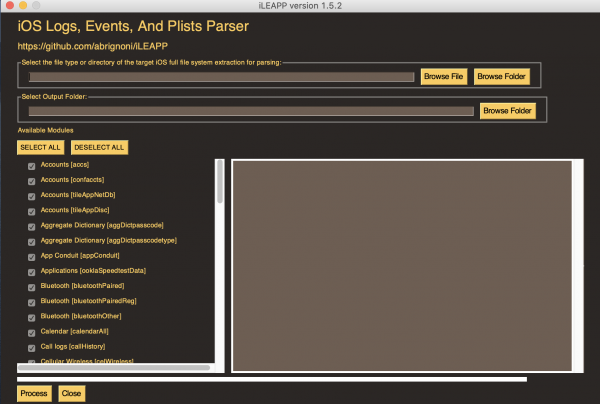The image size is (600, 404).
Task: Click inside the brown log output area
Action: pyautogui.click(x=402, y=266)
